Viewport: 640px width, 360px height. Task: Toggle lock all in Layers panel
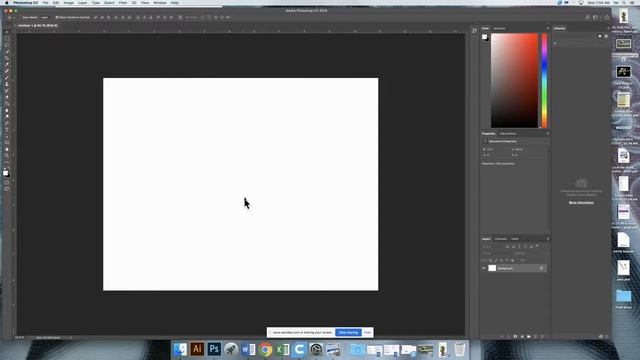coord(512,260)
